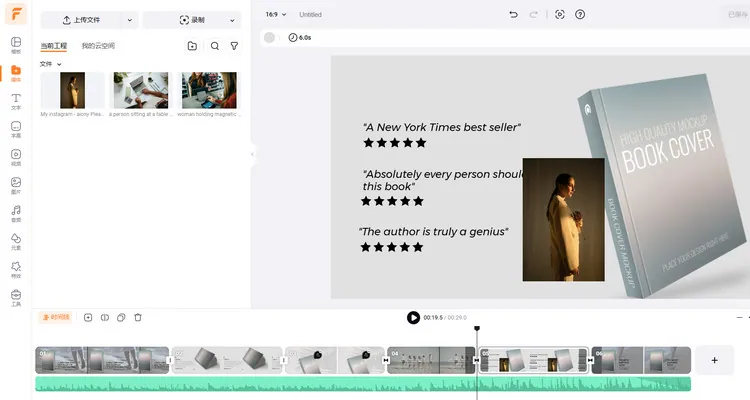Click the Untitled project name field
Screen dimensions: 750x400
coord(310,14)
